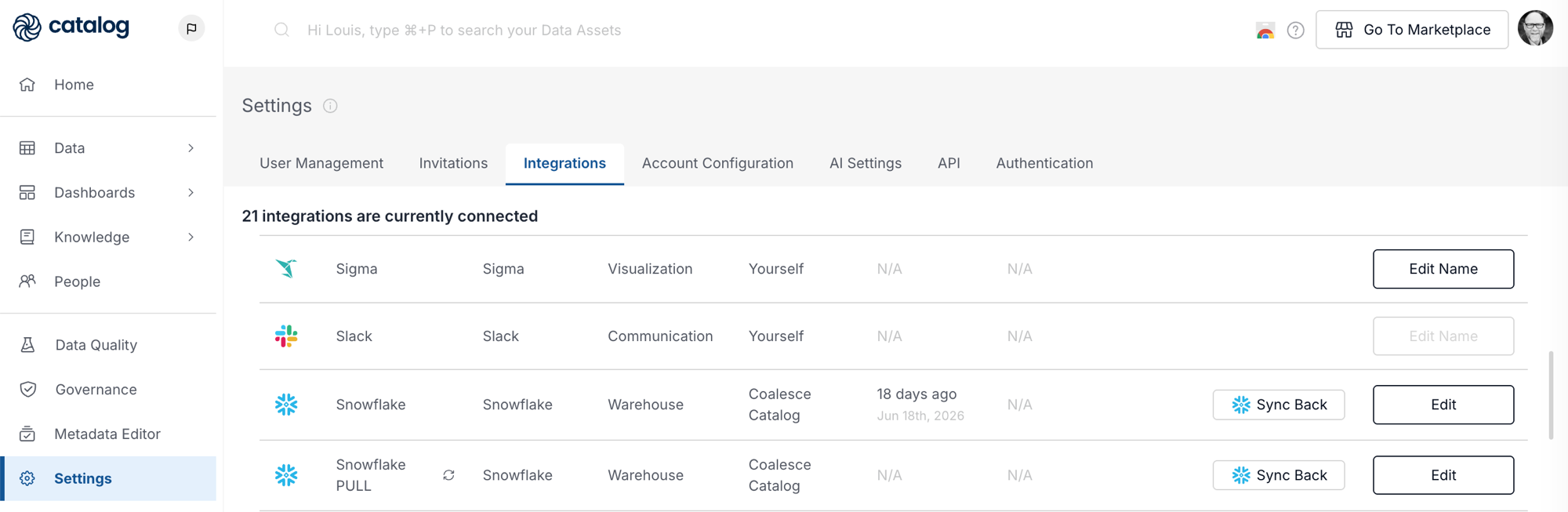The width and height of the screenshot is (1568, 512).
Task: Click Sync Back in the Snowflake row
Action: (x=1279, y=405)
